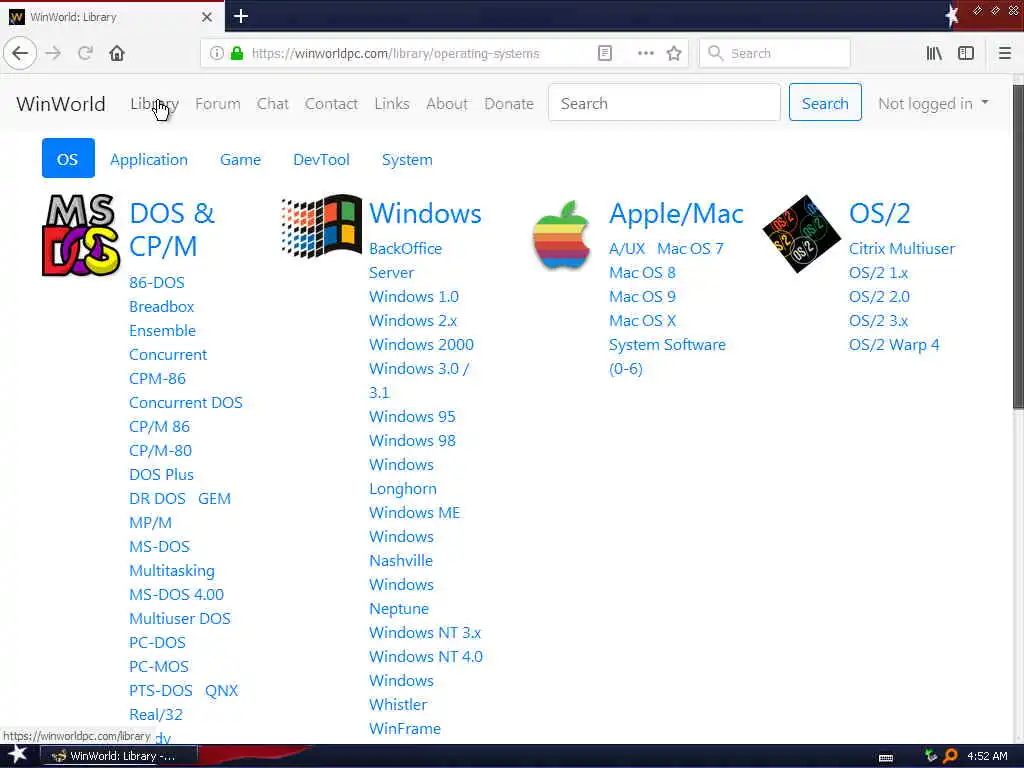The height and width of the screenshot is (768, 1024).
Task: Switch to the Game category tab
Action: pos(240,159)
